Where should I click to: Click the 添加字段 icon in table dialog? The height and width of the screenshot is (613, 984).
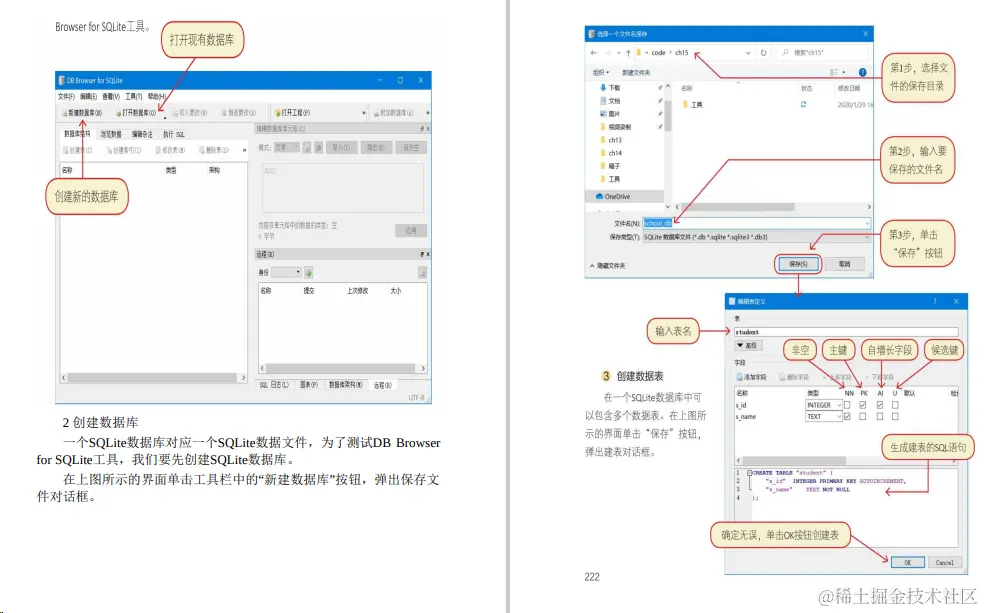click(740, 377)
